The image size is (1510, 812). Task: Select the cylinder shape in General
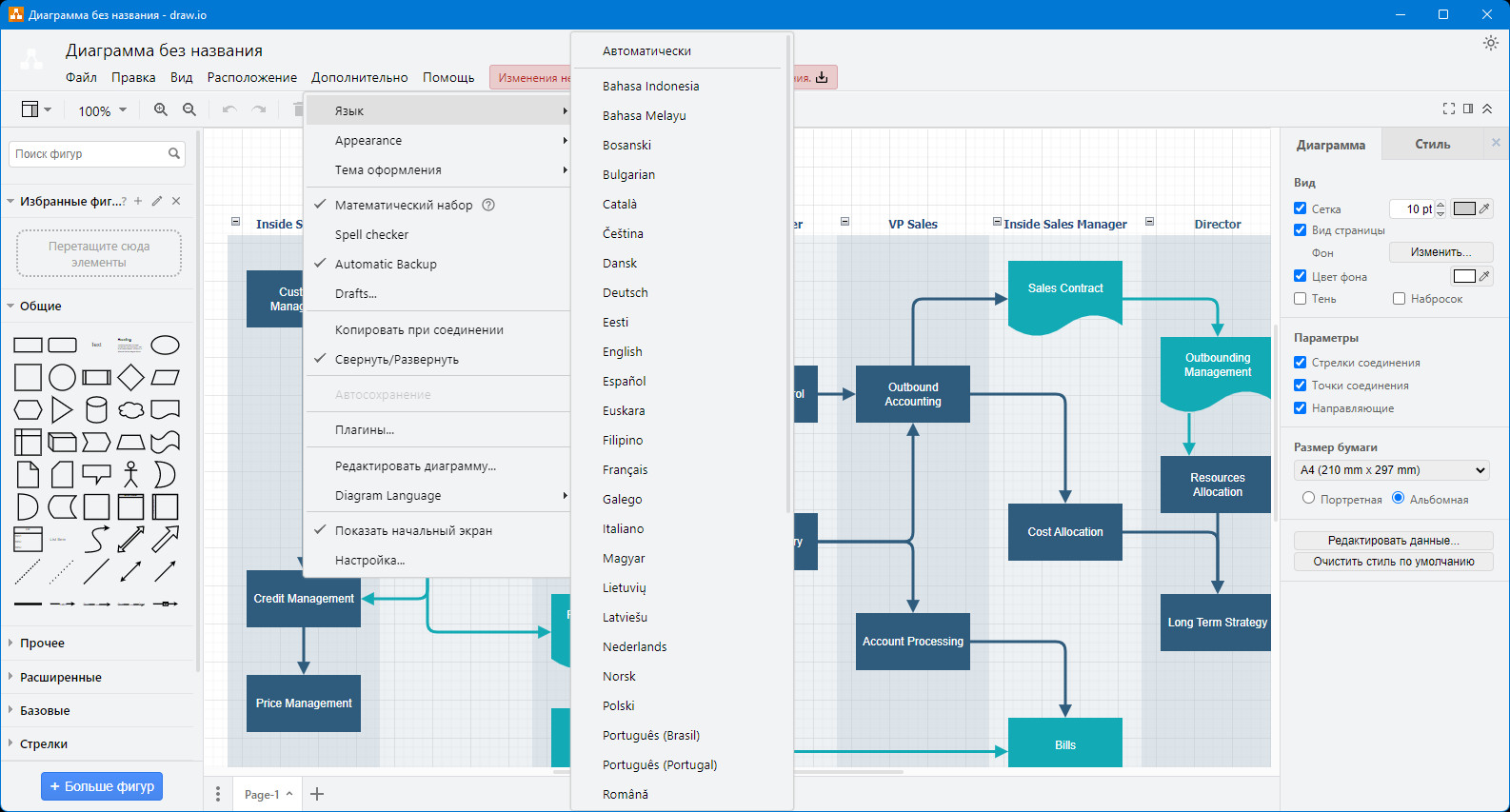pos(96,409)
